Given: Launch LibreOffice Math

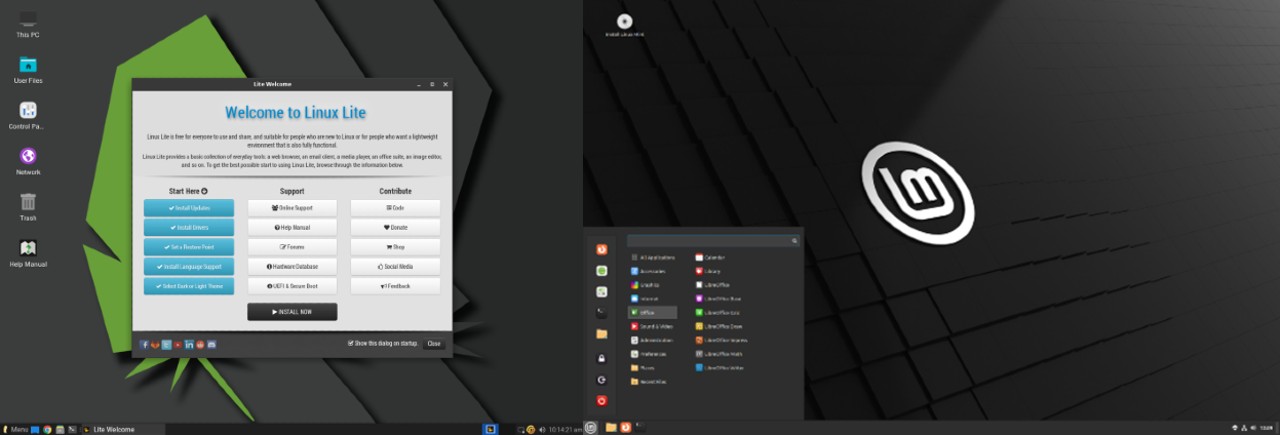Looking at the screenshot, I should click(x=720, y=354).
